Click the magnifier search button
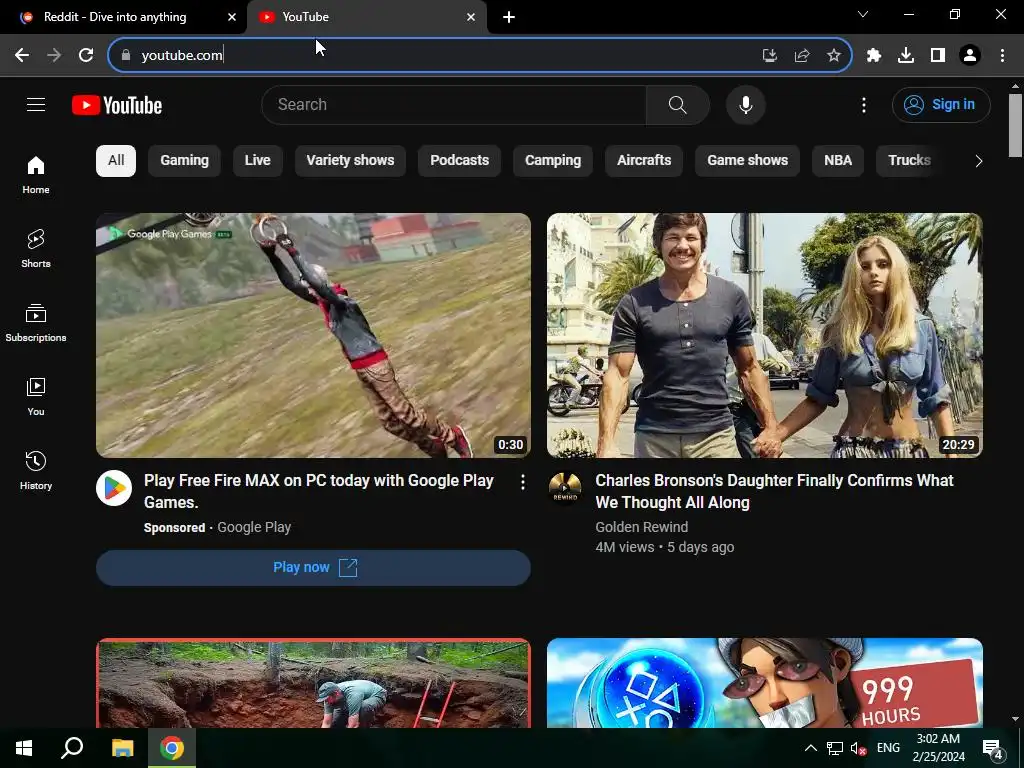The width and height of the screenshot is (1024, 768). pyautogui.click(x=677, y=104)
